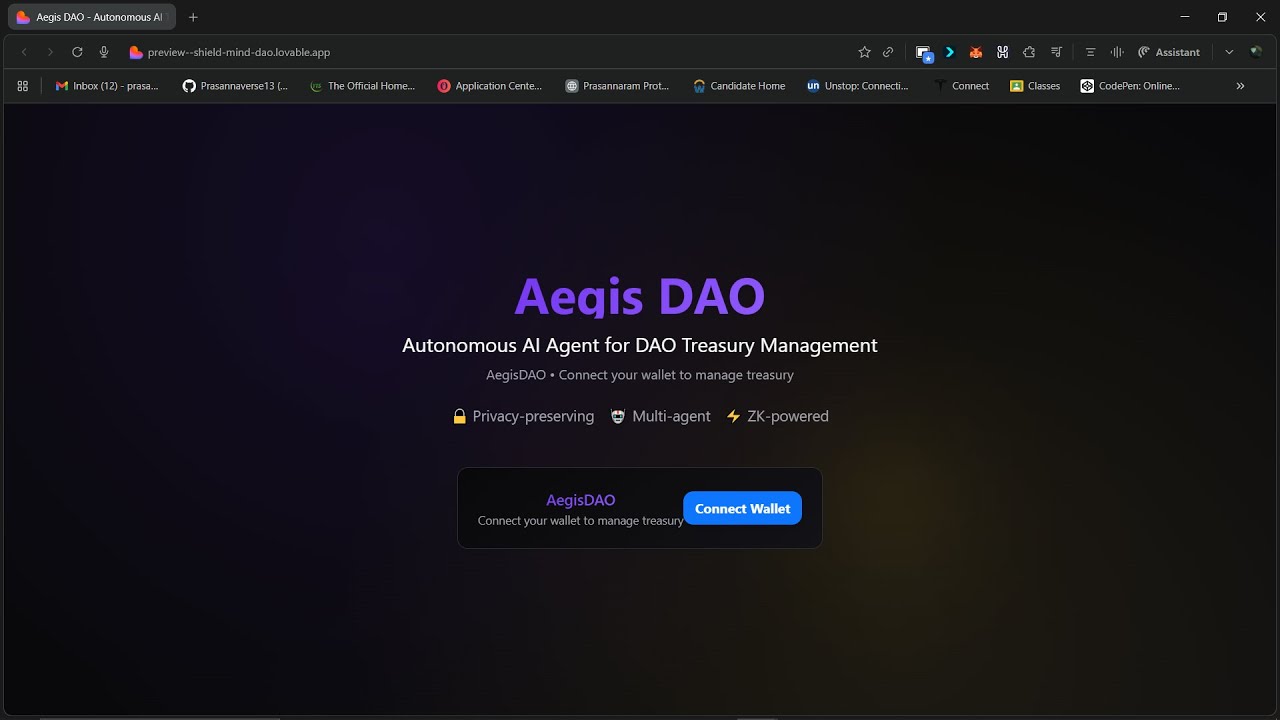
Task: Click the browser profile avatar
Action: coord(1255,51)
